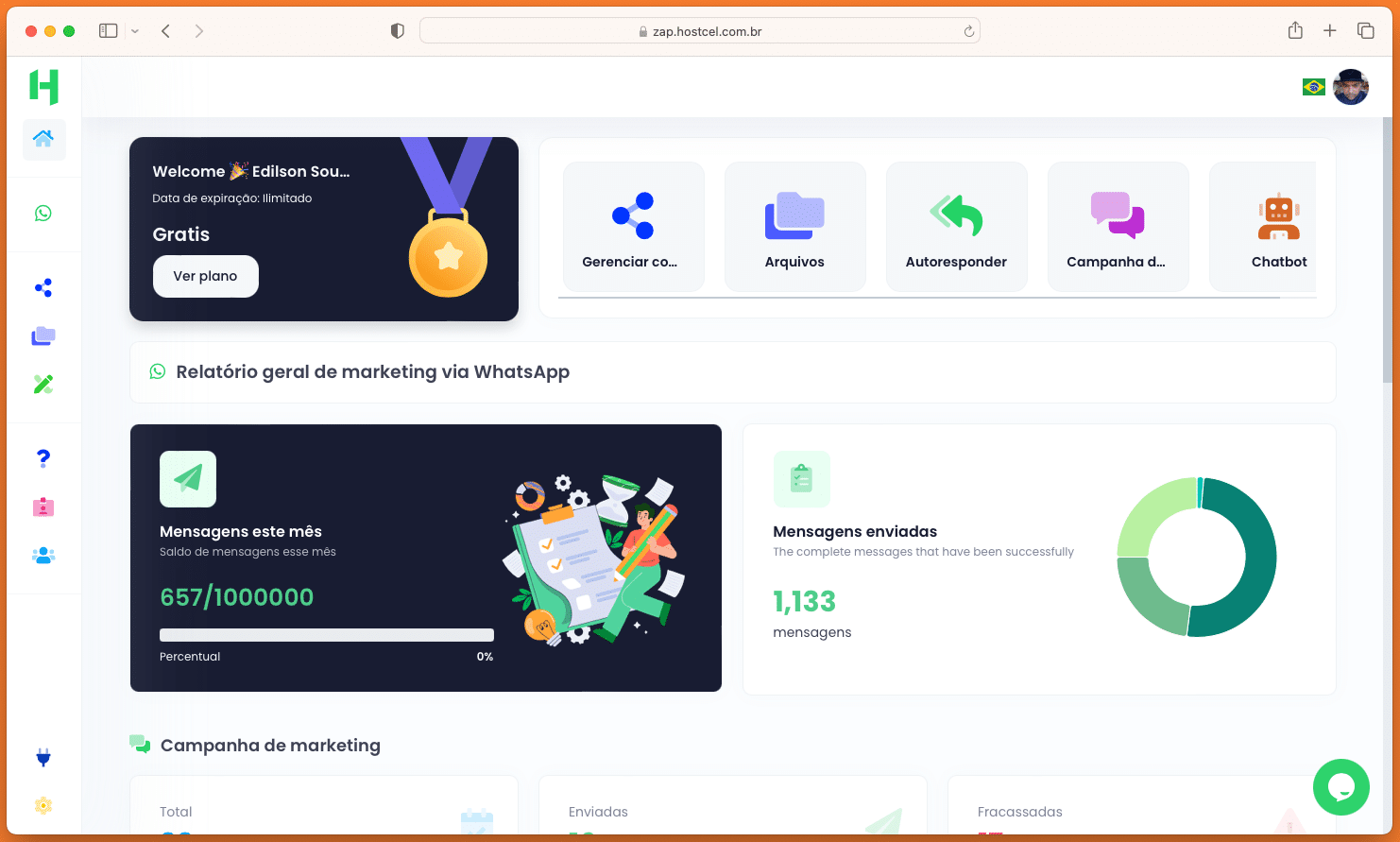Reload the page in Safari
The height and width of the screenshot is (842, 1400).
tap(968, 31)
